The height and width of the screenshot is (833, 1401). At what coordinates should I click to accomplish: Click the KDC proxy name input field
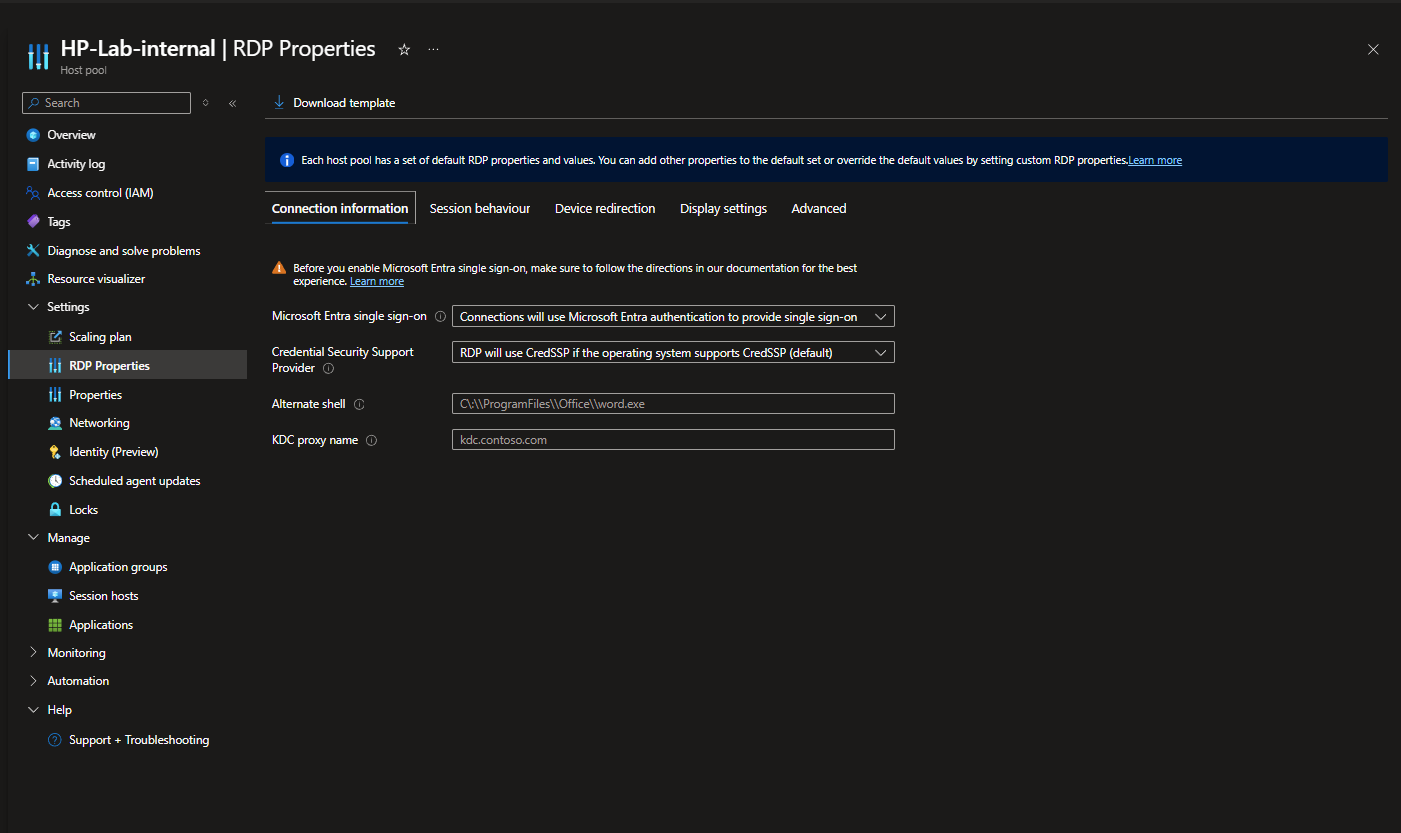673,440
